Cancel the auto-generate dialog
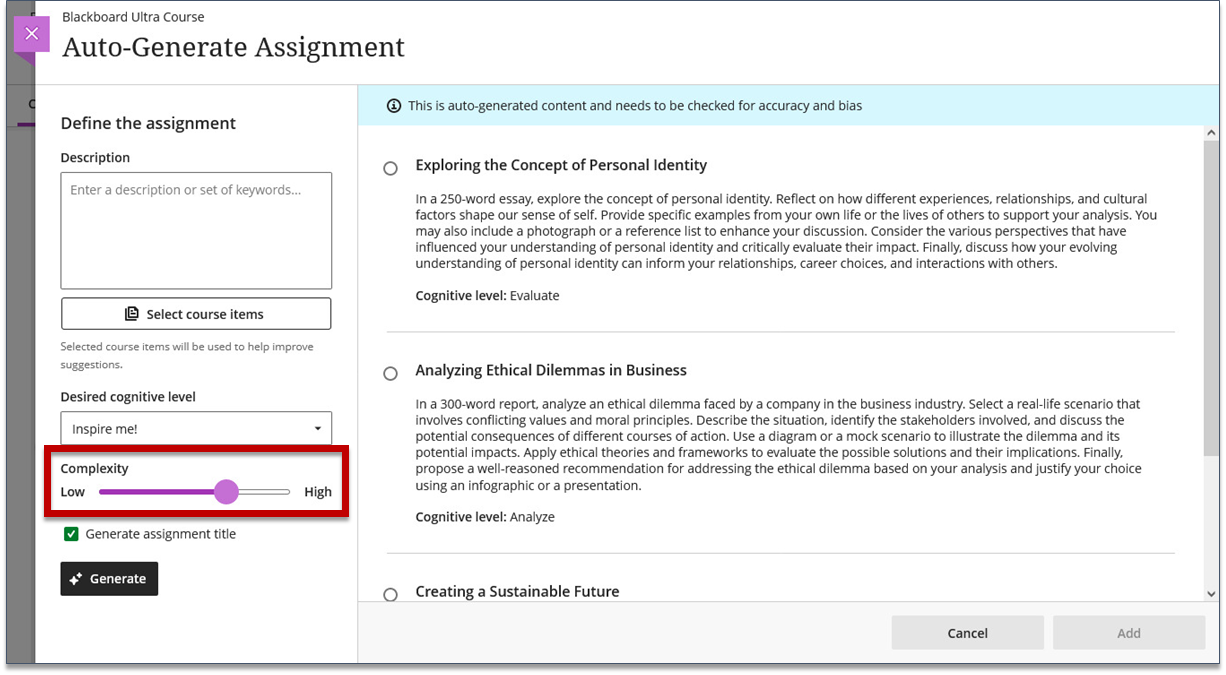 pos(967,633)
